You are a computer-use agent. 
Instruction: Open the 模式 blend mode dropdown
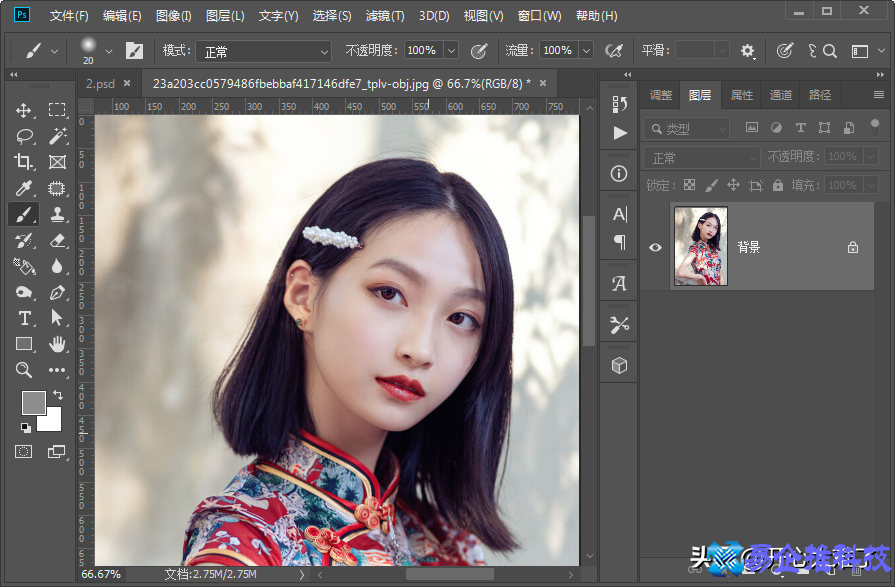coord(262,51)
